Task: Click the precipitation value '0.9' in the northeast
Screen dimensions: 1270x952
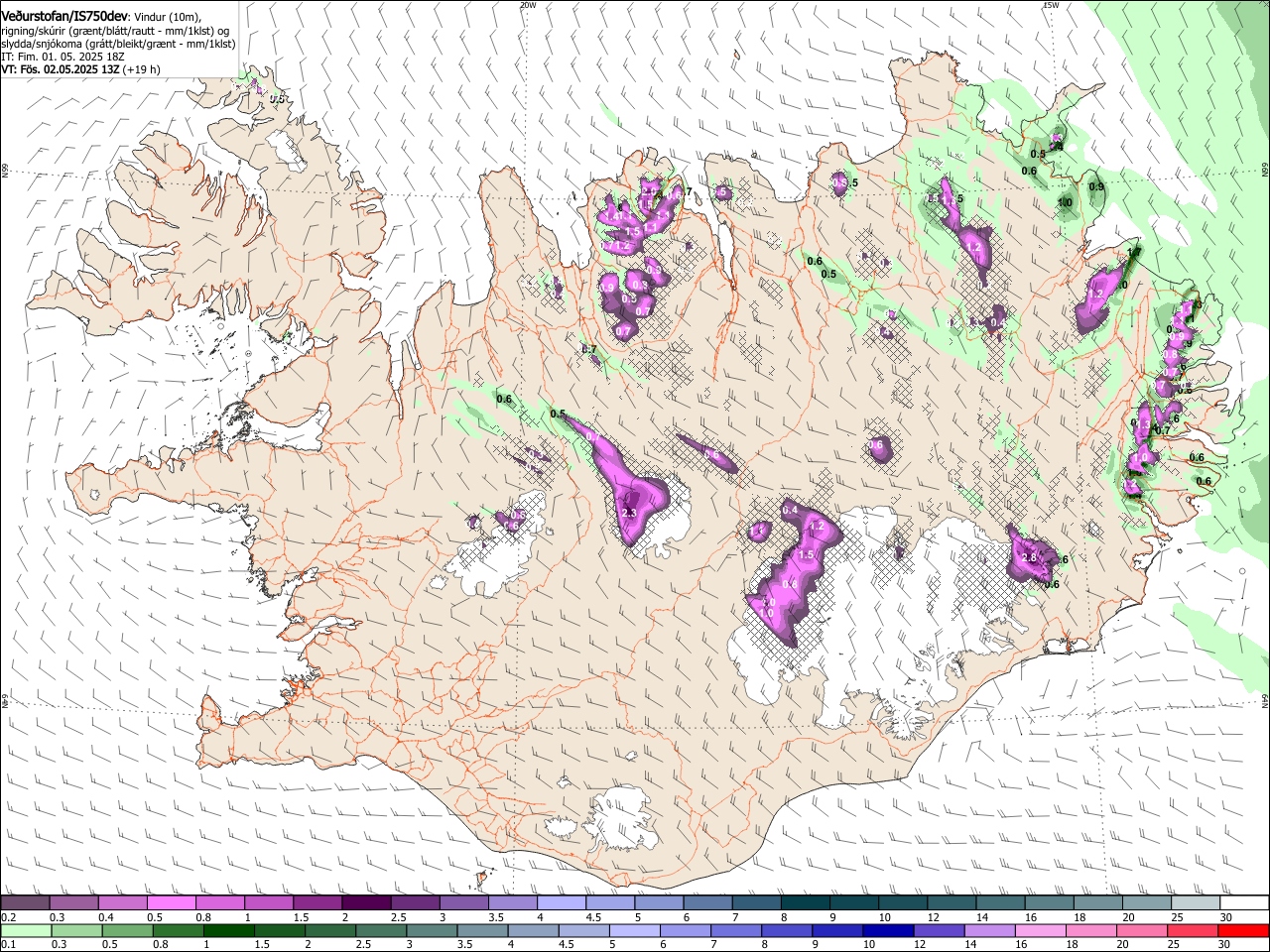Action: click(x=1096, y=186)
